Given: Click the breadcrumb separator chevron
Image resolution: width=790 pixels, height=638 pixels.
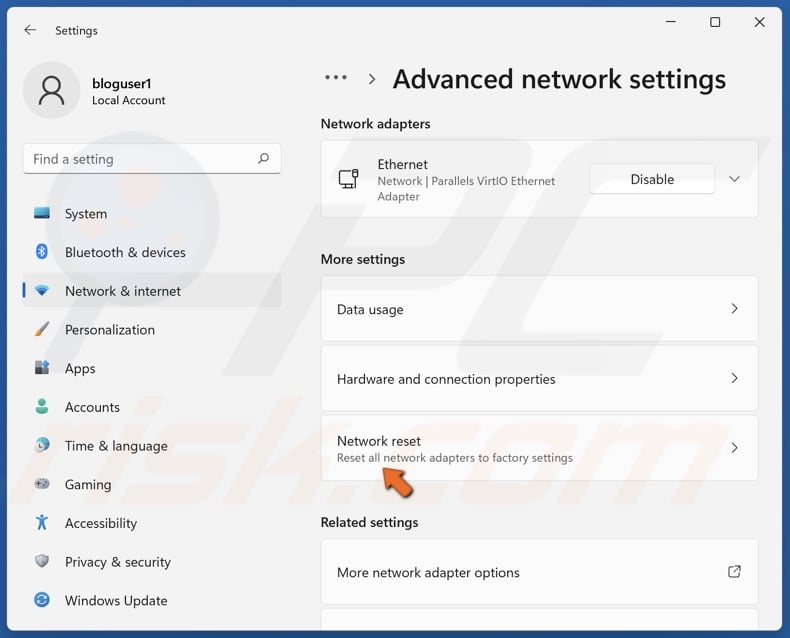Looking at the screenshot, I should pyautogui.click(x=372, y=79).
